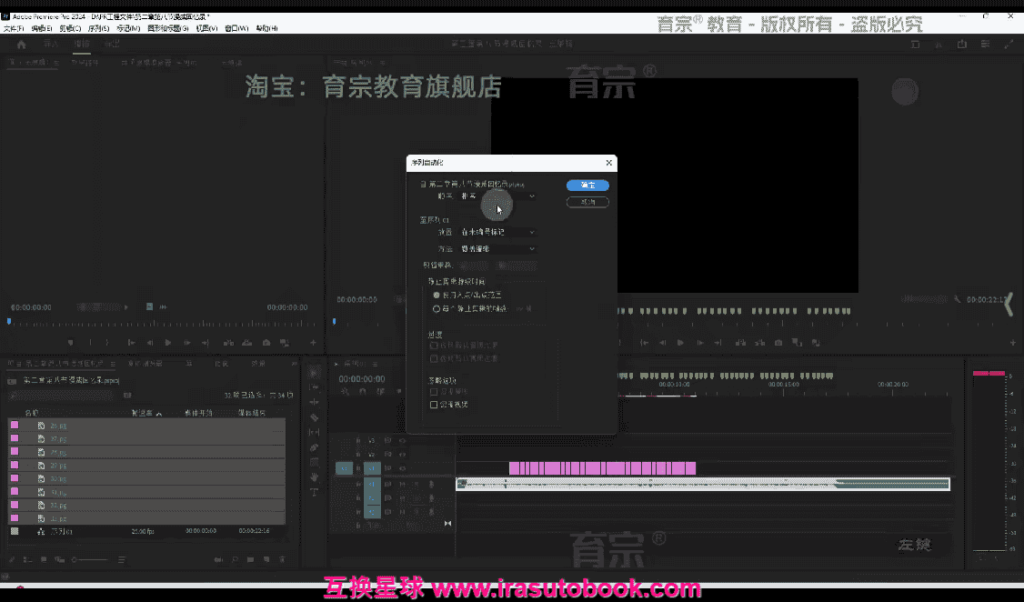Click Play in the Program monitor
Screen dimensions: 1024x602
(x=680, y=343)
